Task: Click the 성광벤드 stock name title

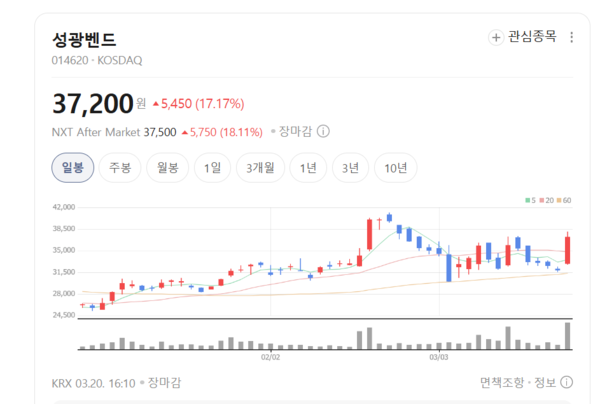Action: point(85,40)
